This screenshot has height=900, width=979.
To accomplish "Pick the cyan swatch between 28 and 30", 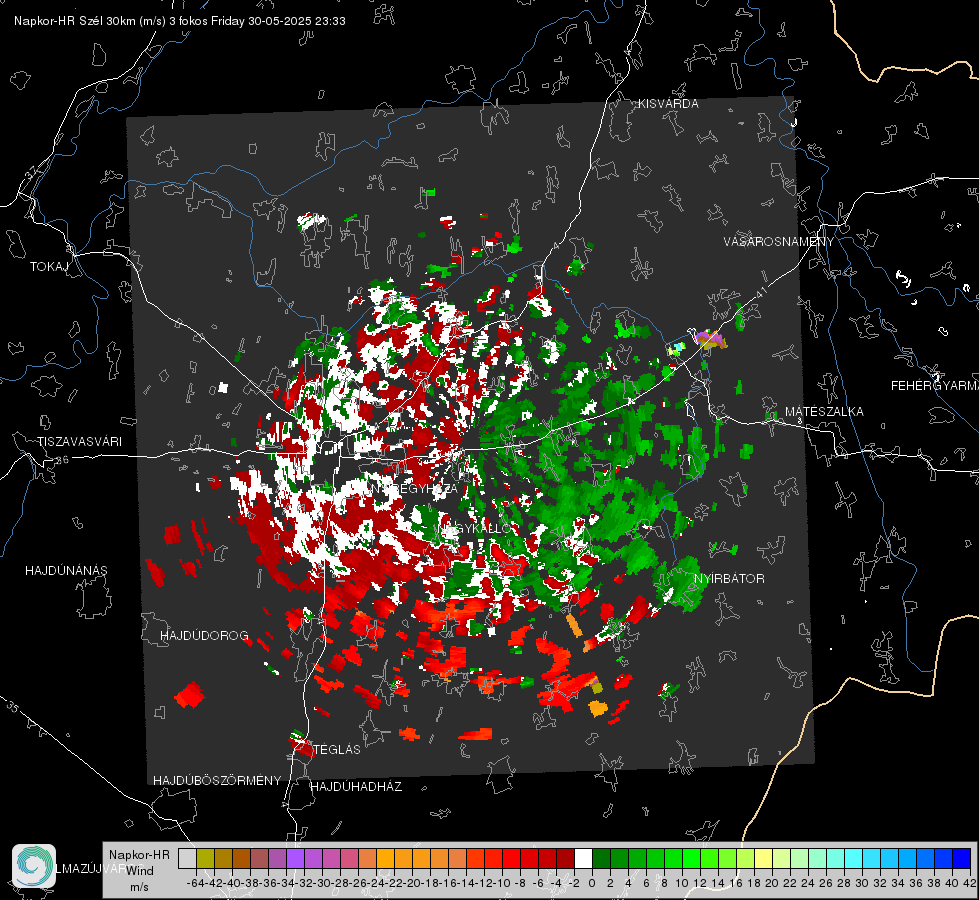I will tap(854, 859).
